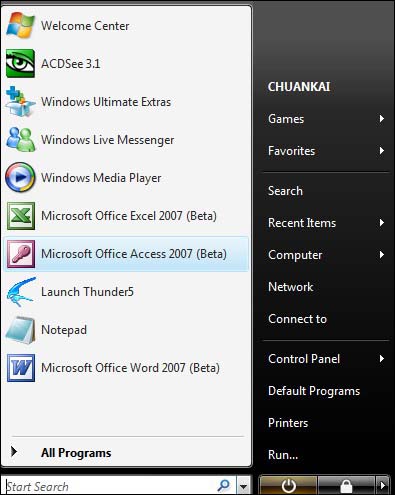Viewport: 395px width, 495px height.
Task: Click the Launch Thunder5 bird icon
Action: pyautogui.click(x=21, y=292)
